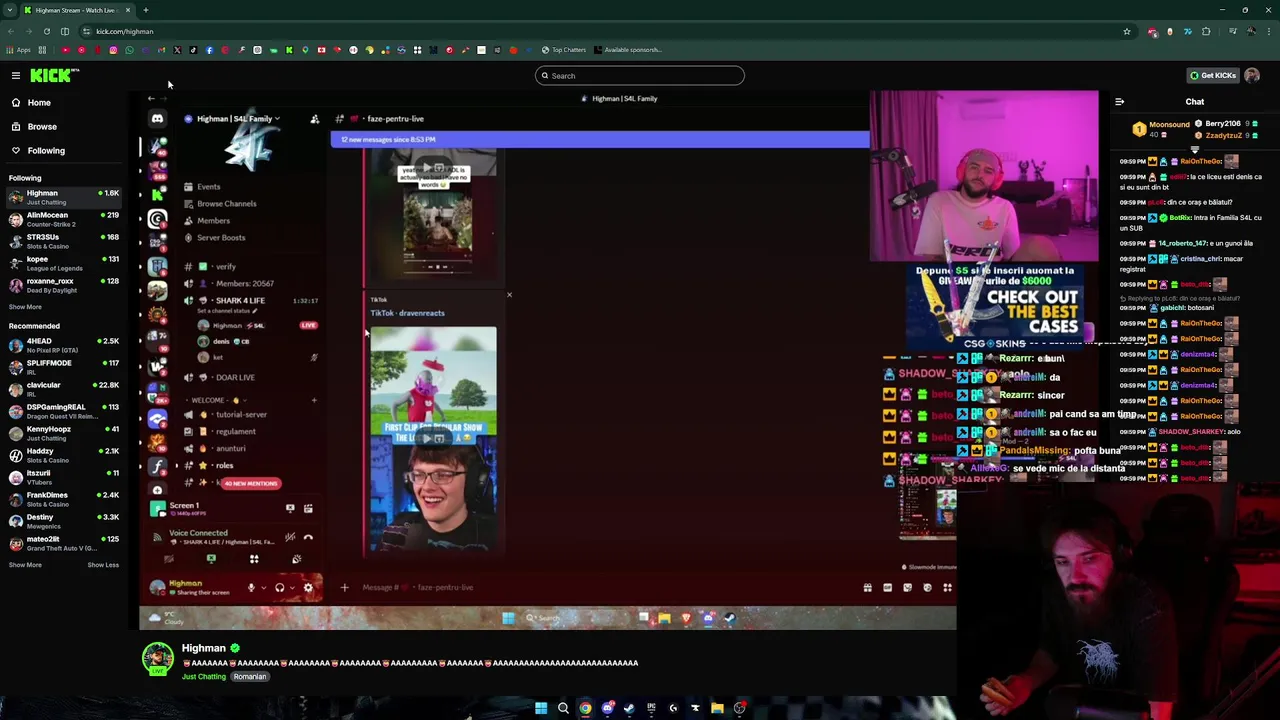The image size is (1280, 720).
Task: Open Haddzy recommended channel
Action: (64, 455)
